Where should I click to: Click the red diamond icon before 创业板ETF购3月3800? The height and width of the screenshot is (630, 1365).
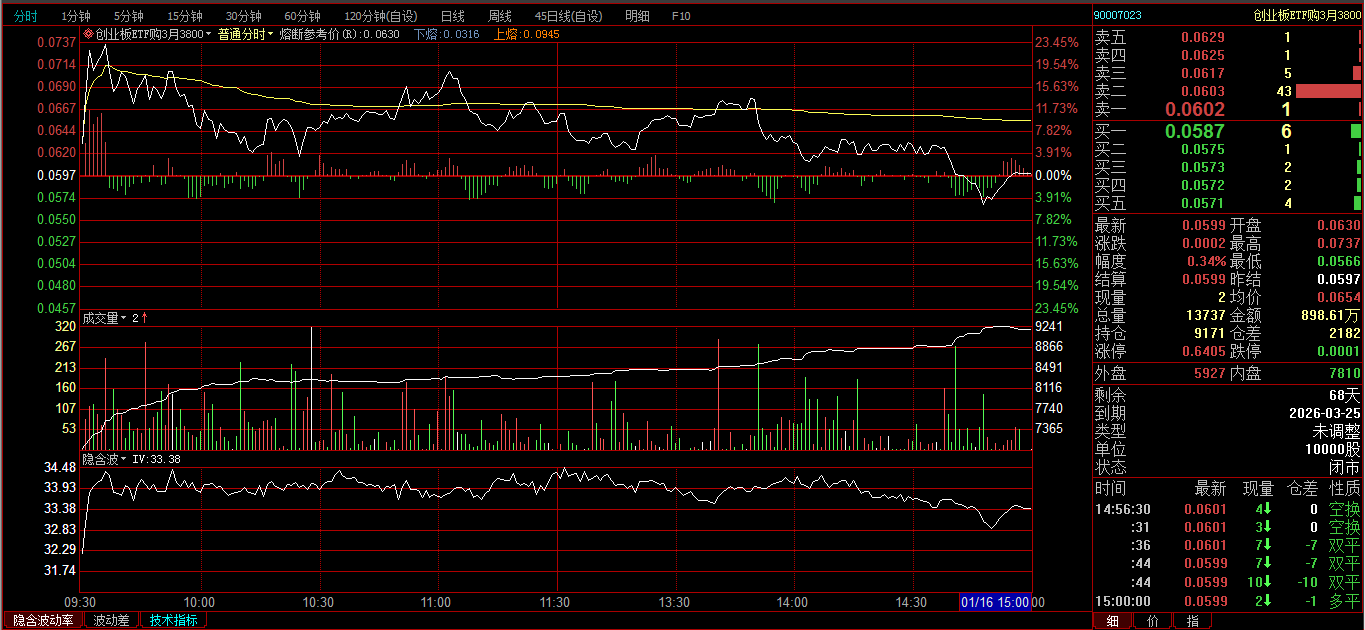(x=88, y=34)
